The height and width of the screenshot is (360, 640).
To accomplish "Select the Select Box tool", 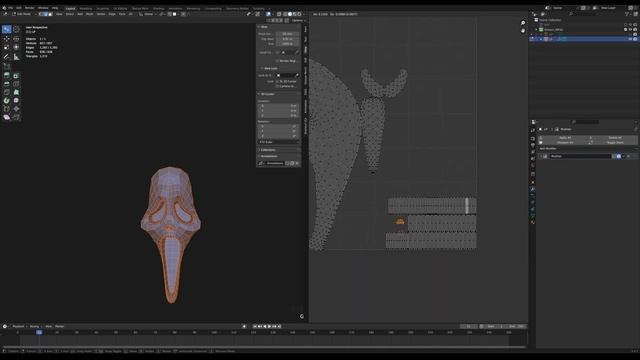I will pyautogui.click(x=7, y=29).
